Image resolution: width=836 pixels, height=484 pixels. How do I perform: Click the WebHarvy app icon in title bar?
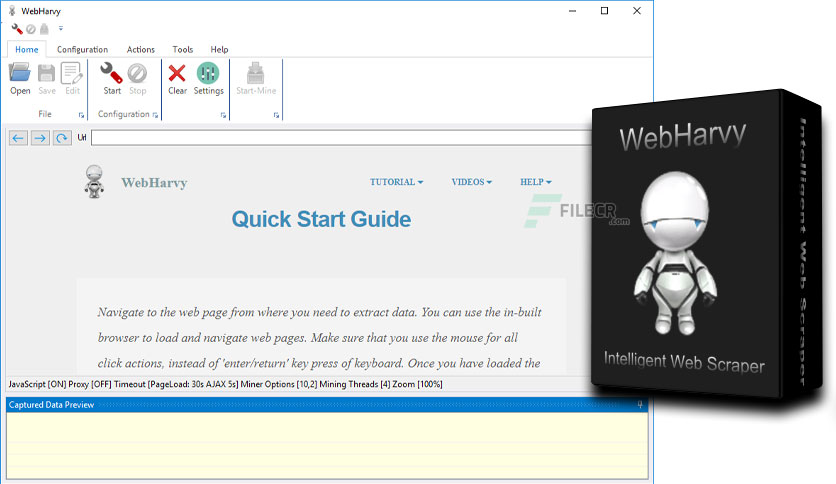(x=12, y=11)
